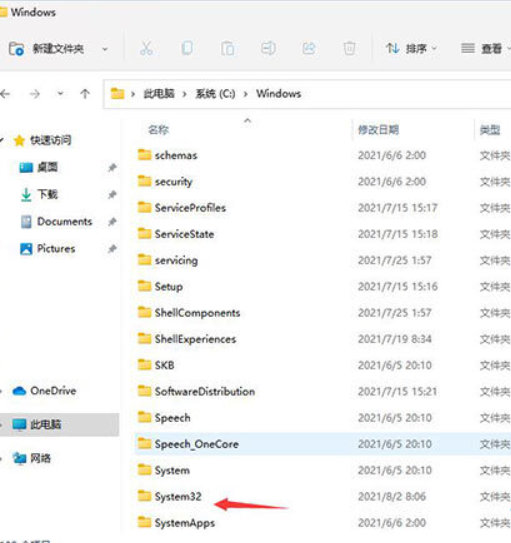Click the folder icon beside System32
Screen dimensions: 511x543
click(x=144, y=496)
